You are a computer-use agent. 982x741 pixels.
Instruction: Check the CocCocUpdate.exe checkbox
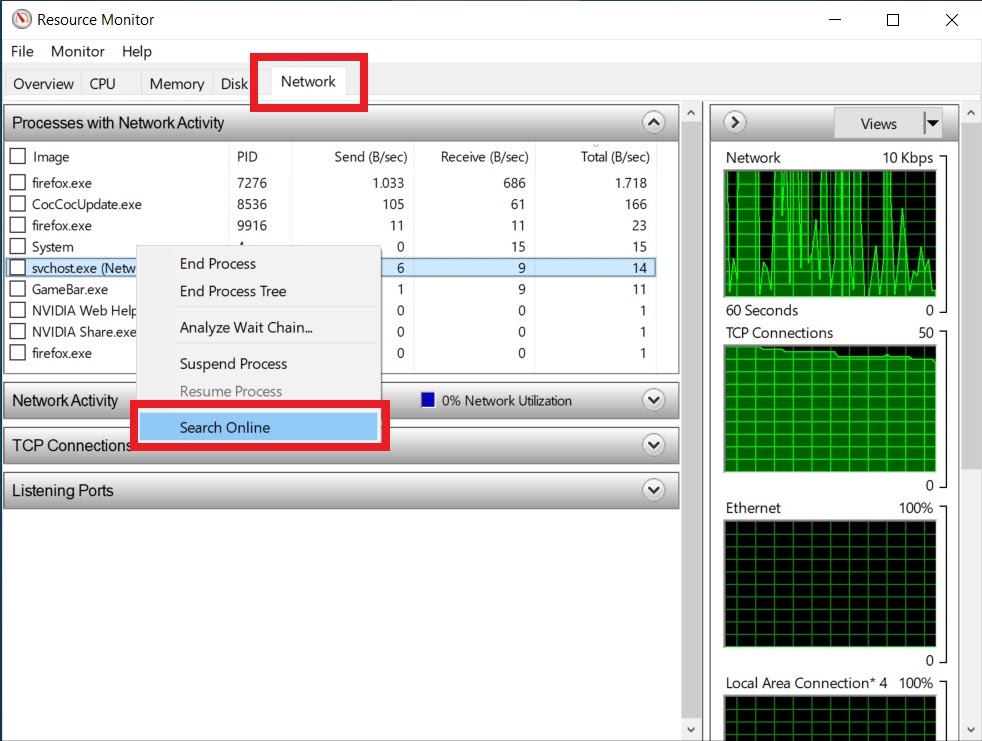pos(18,204)
